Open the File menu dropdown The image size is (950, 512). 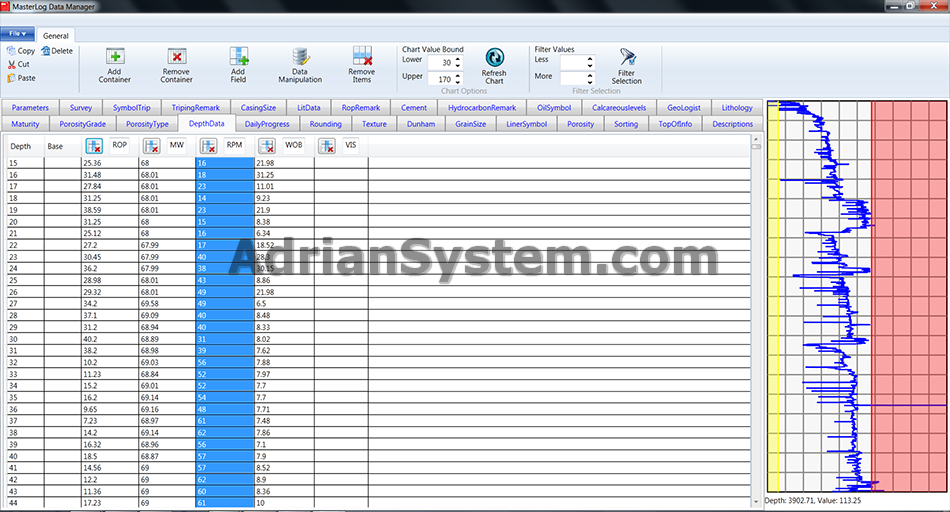coord(17,34)
